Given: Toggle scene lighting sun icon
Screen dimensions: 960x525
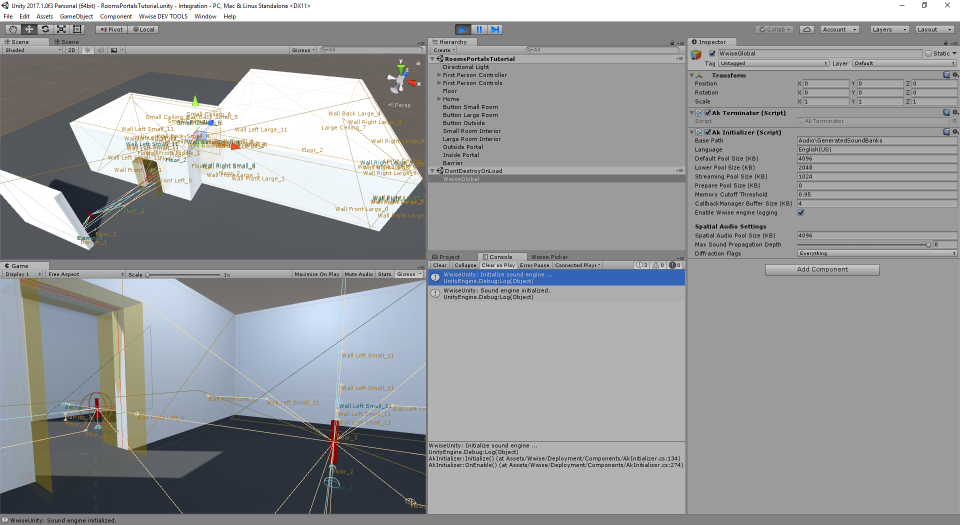Looking at the screenshot, I should (x=85, y=49).
